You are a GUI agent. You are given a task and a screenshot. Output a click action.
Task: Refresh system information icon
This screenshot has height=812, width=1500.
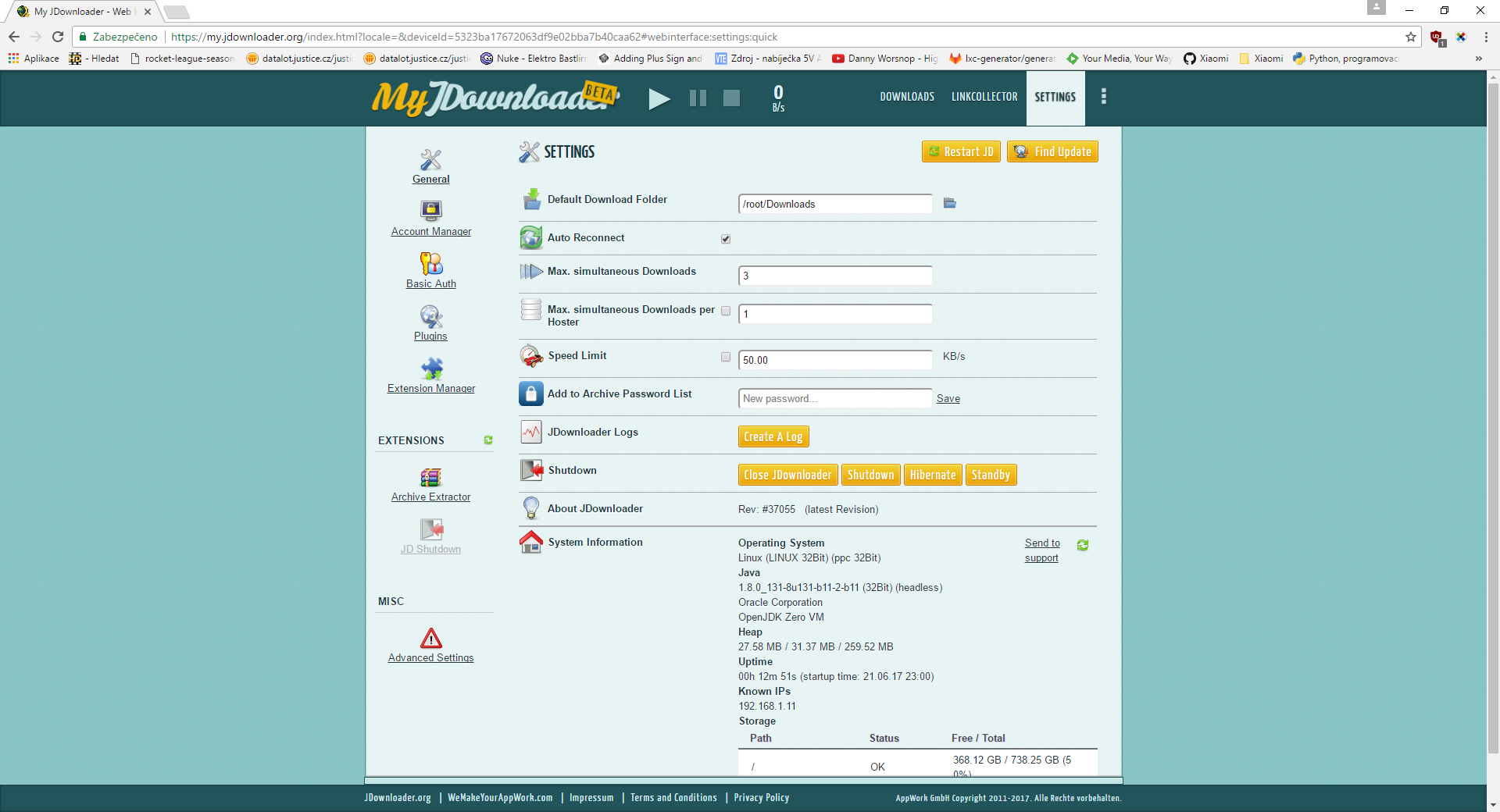(x=1083, y=545)
